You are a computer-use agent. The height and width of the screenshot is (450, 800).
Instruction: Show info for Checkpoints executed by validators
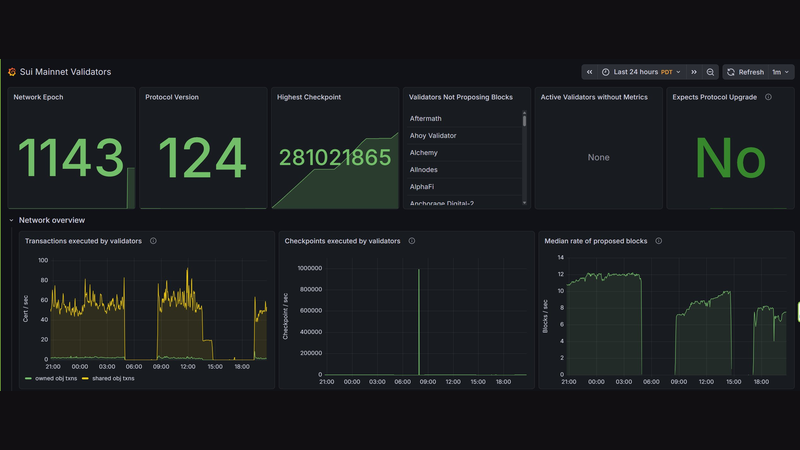pos(412,241)
